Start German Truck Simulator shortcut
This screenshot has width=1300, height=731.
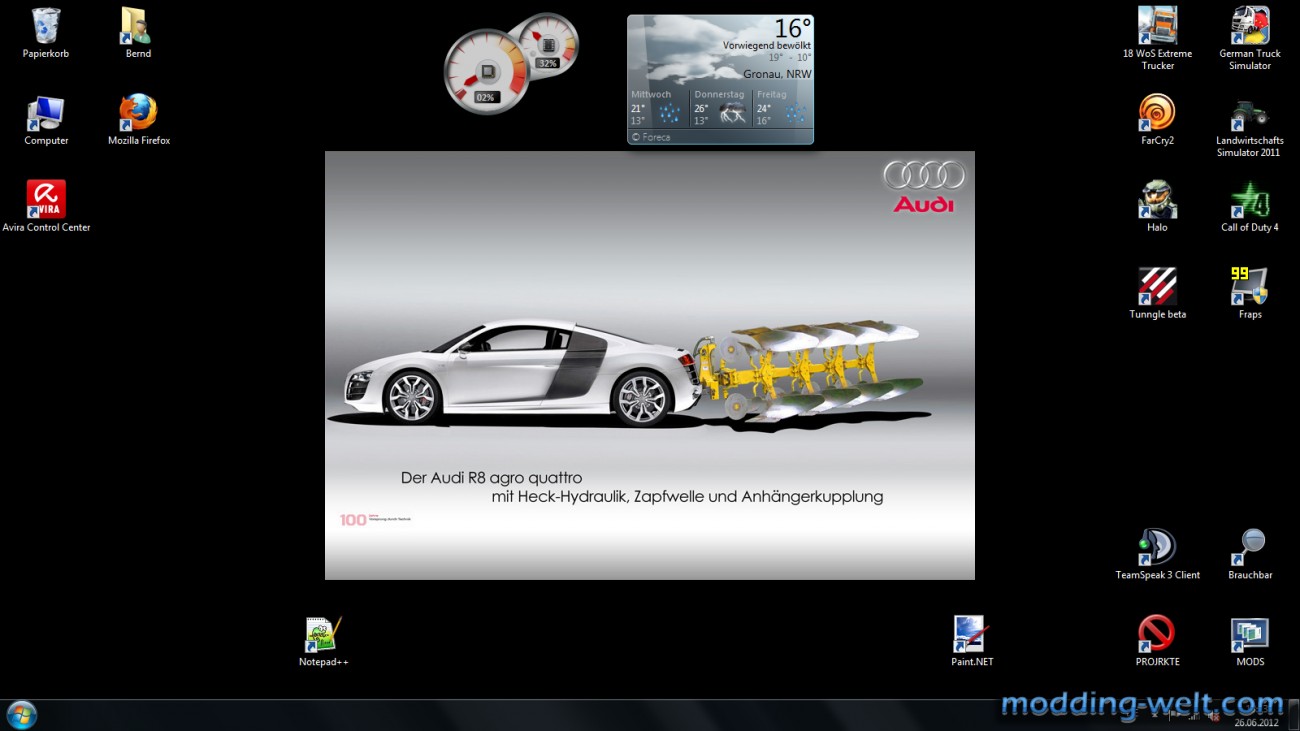pyautogui.click(x=1250, y=38)
